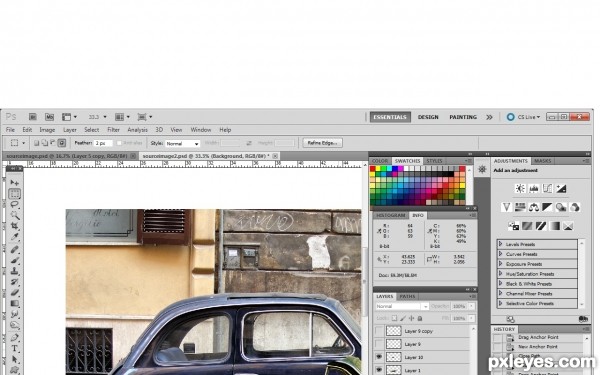This screenshot has height=375, width=600.
Task: Expand Curves Presets
Action: (x=501, y=254)
